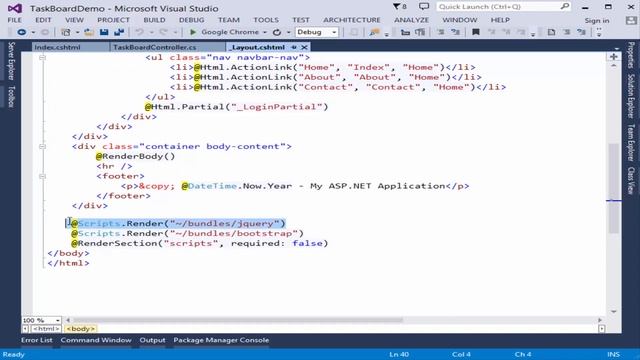Click the split editor plus icon
The height and width of the screenshot is (360, 640).
[x=613, y=57]
